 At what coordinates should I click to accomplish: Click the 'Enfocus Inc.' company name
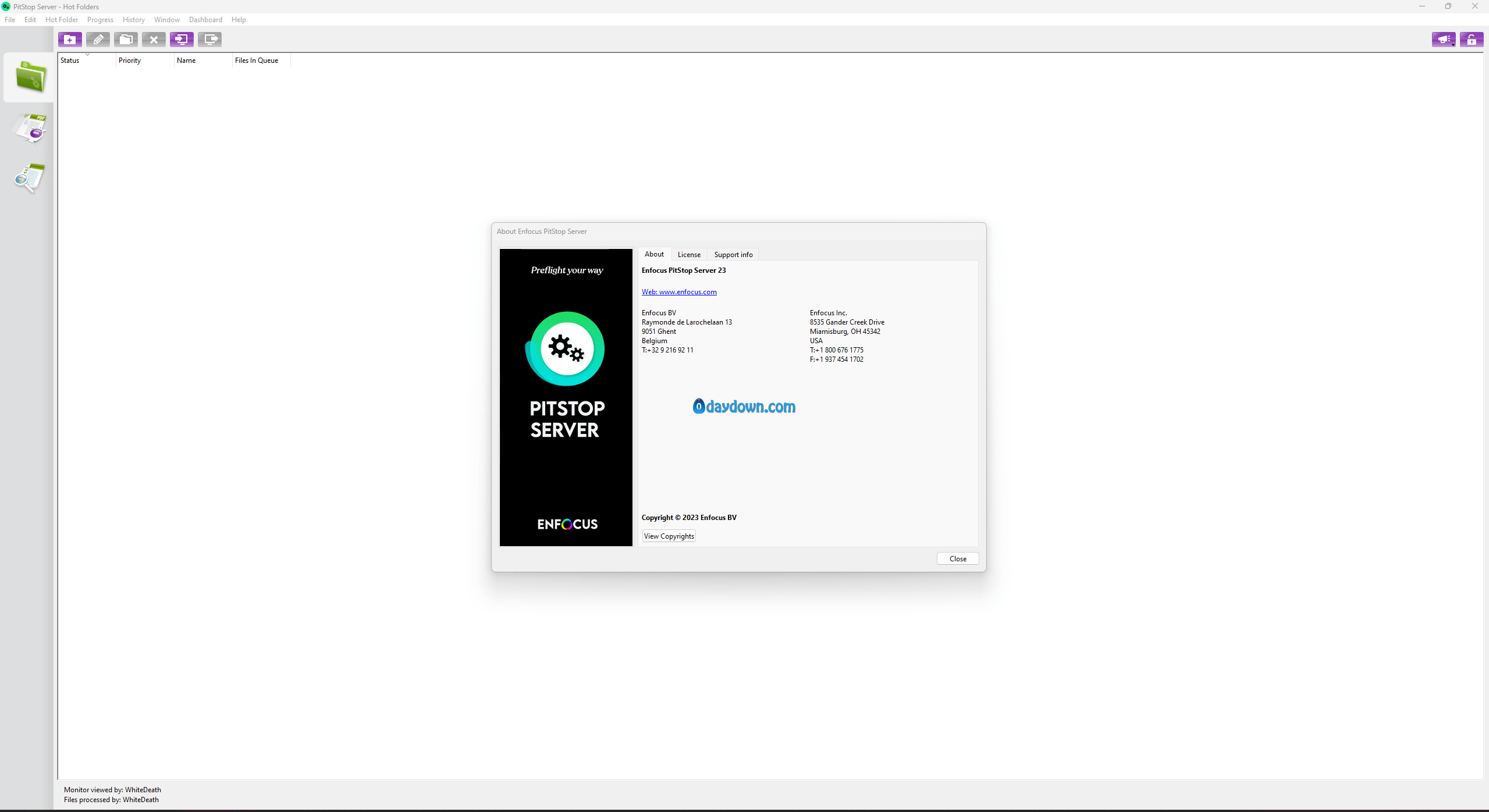[x=829, y=313]
